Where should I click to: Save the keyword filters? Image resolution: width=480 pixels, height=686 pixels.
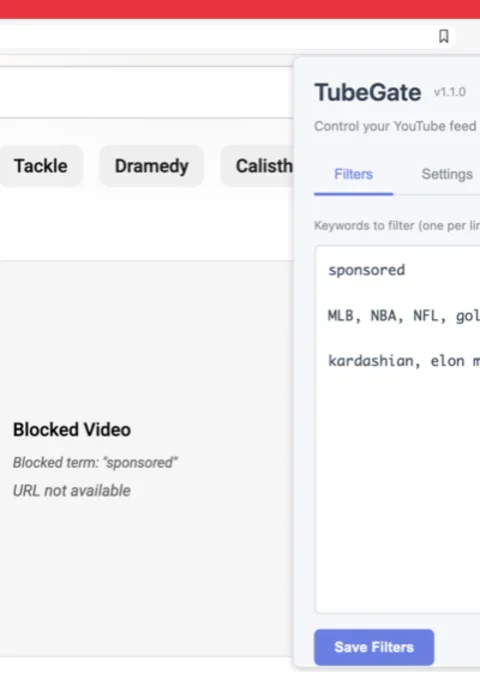[x=374, y=647]
